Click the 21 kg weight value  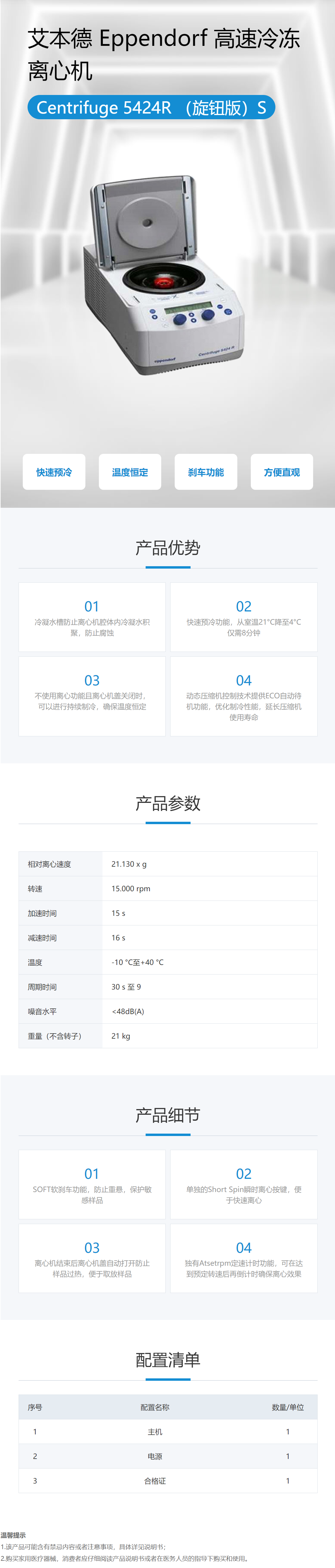(x=120, y=1036)
